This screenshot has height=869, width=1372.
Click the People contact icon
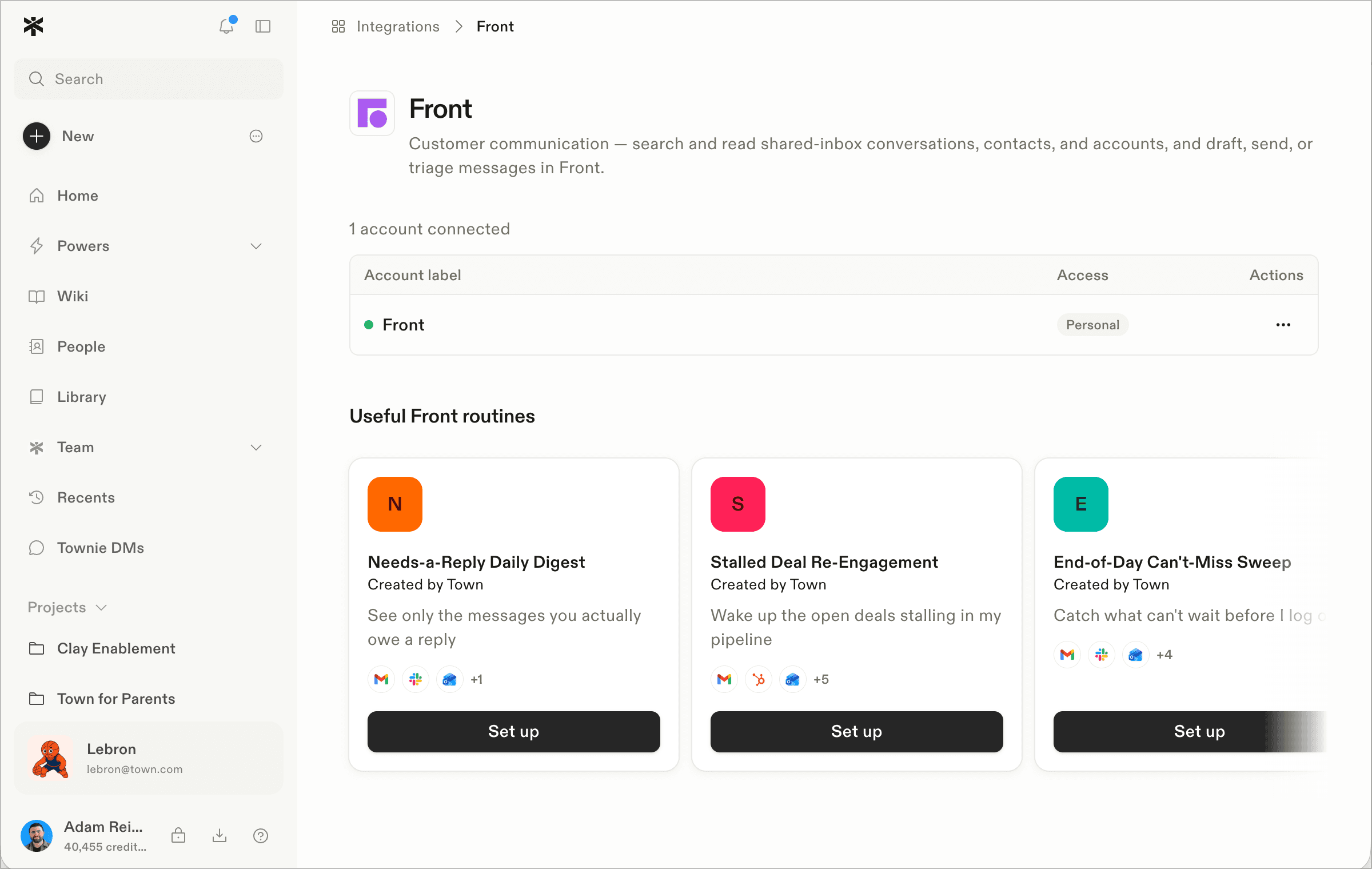pyautogui.click(x=37, y=346)
